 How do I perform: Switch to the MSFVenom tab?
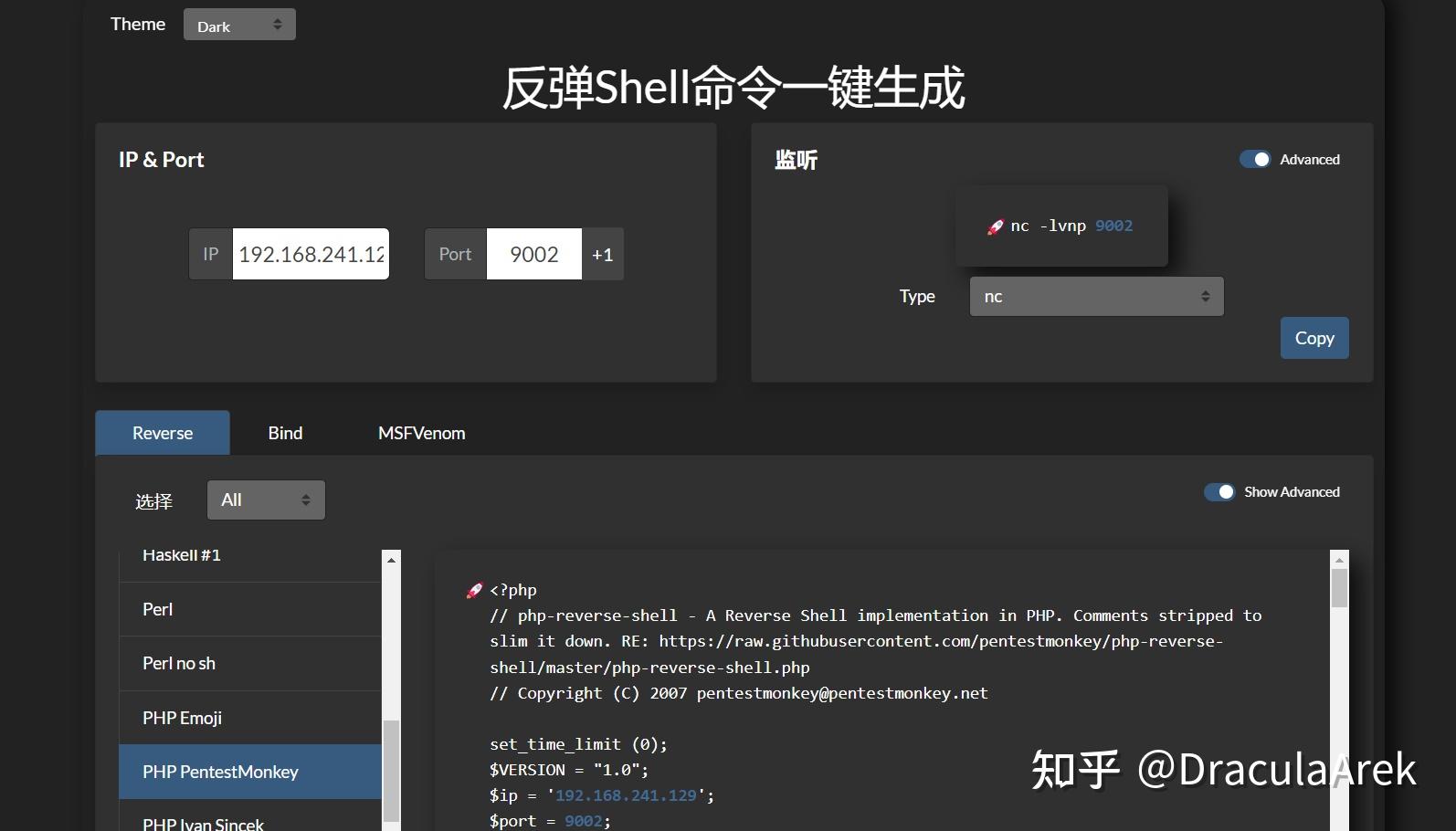pos(422,433)
